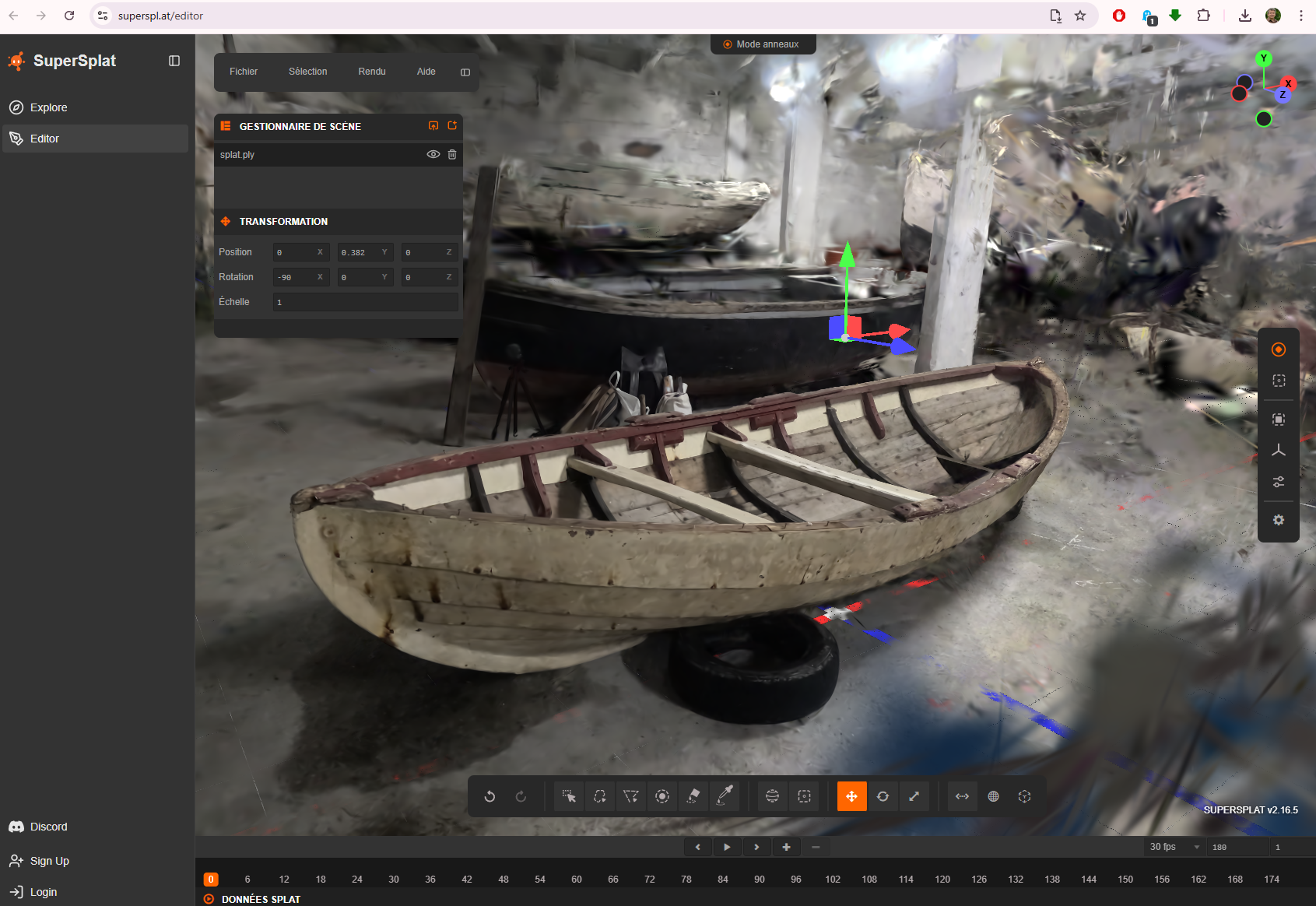1316x906 pixels.
Task: Delete splat.ply with the trash icon
Action: click(452, 155)
